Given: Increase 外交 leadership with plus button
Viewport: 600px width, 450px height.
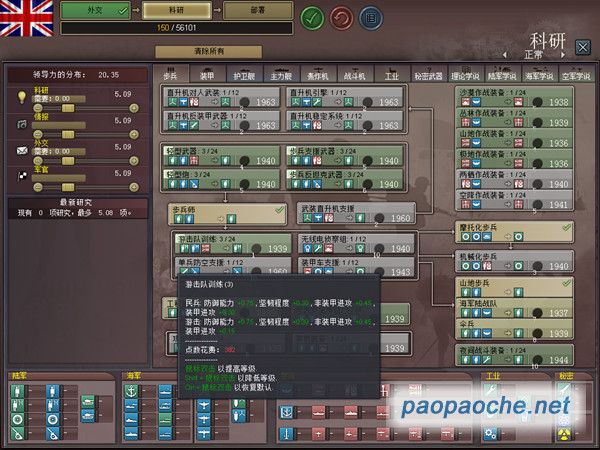Looking at the screenshot, I should tap(134, 161).
